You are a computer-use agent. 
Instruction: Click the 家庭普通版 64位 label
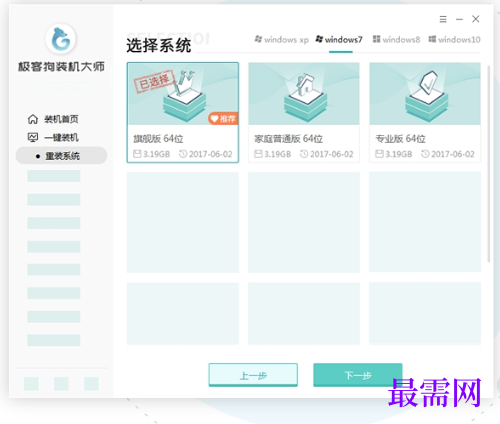pyautogui.click(x=289, y=139)
